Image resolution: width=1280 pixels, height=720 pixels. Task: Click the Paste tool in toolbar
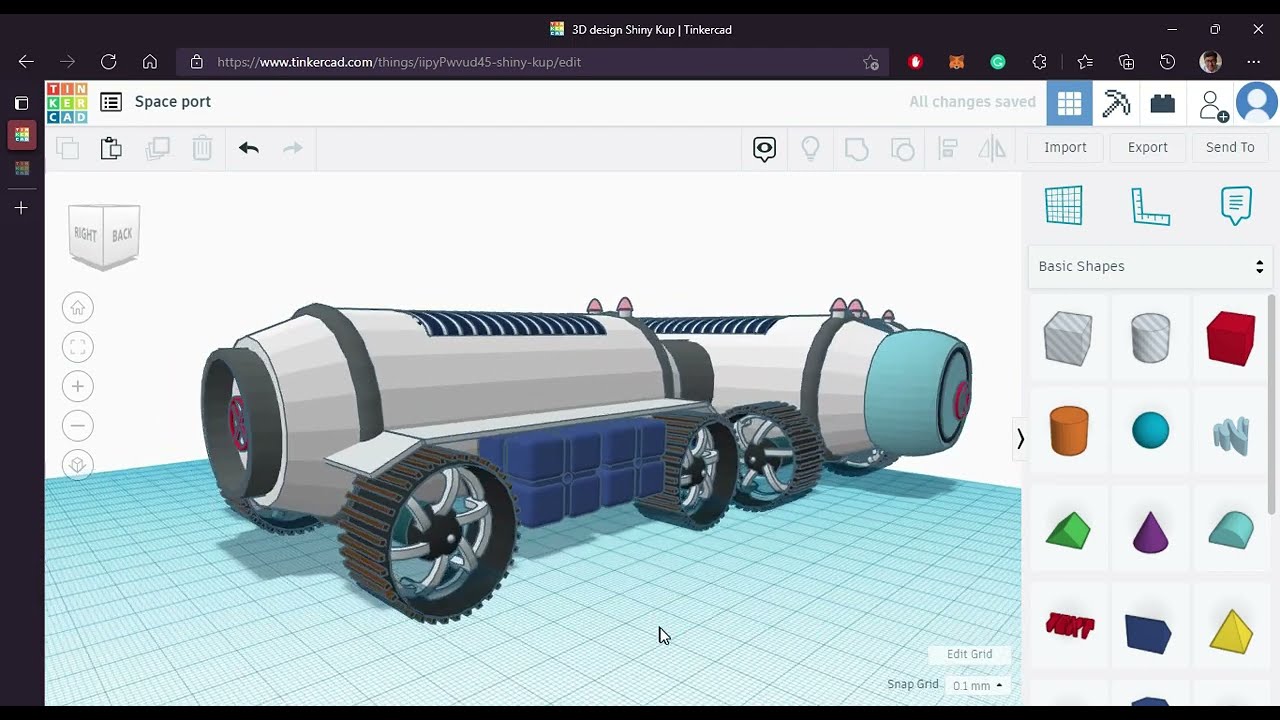(x=111, y=148)
